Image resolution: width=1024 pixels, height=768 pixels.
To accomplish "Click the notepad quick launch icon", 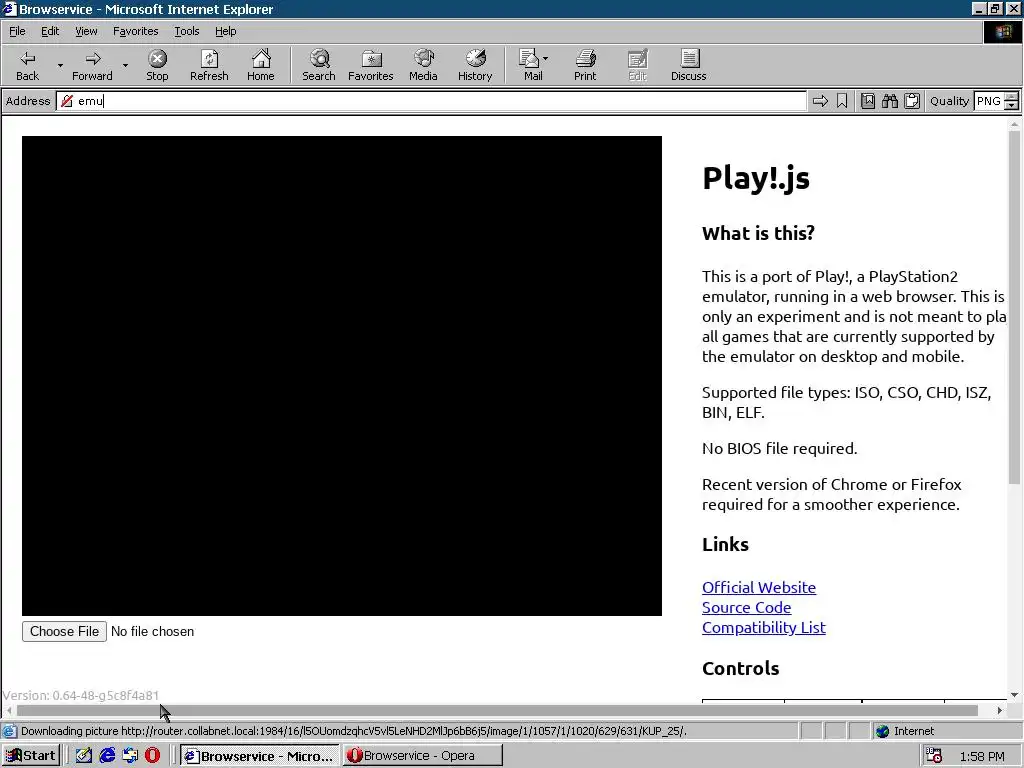I will pos(84,756).
